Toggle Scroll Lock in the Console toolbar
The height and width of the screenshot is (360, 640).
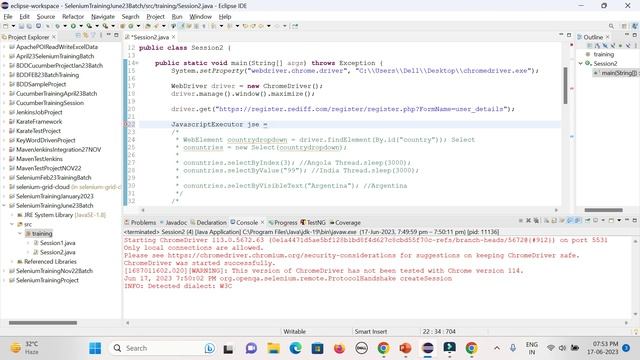pyautogui.click(x=554, y=220)
